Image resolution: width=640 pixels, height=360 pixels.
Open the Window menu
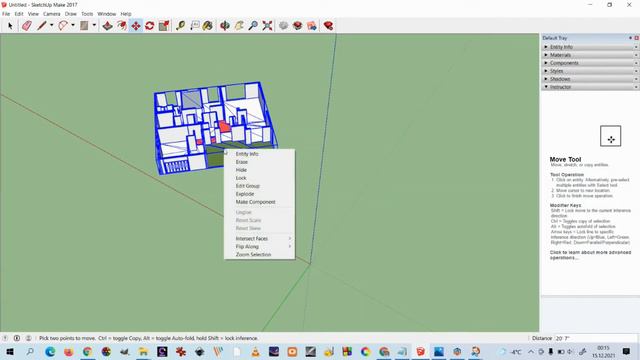pyautogui.click(x=107, y=14)
